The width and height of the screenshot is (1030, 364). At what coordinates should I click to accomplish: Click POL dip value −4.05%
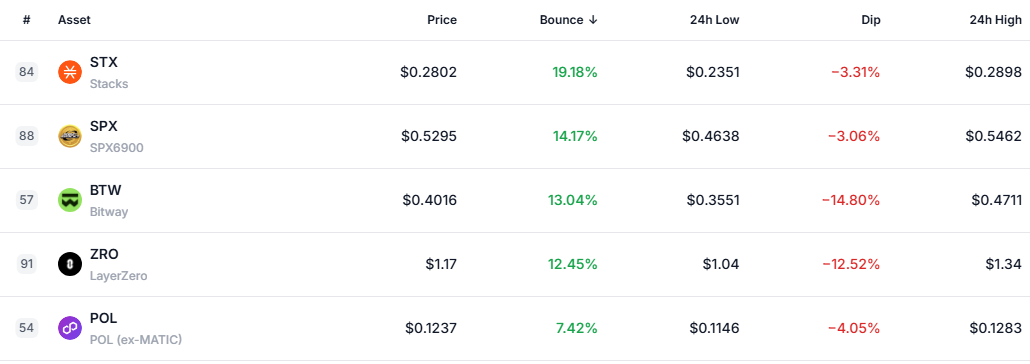click(x=854, y=329)
